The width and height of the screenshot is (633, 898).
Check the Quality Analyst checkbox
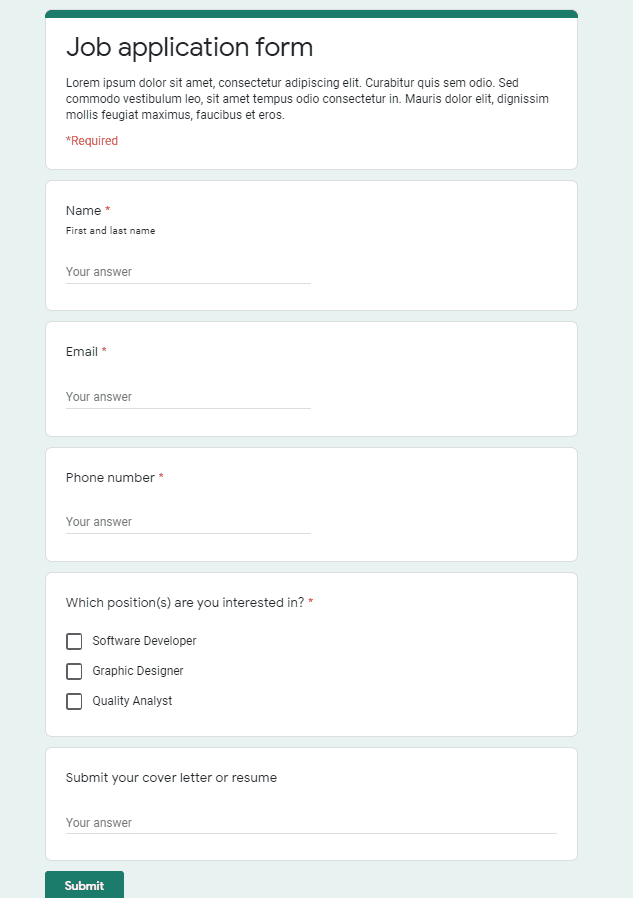pos(74,701)
